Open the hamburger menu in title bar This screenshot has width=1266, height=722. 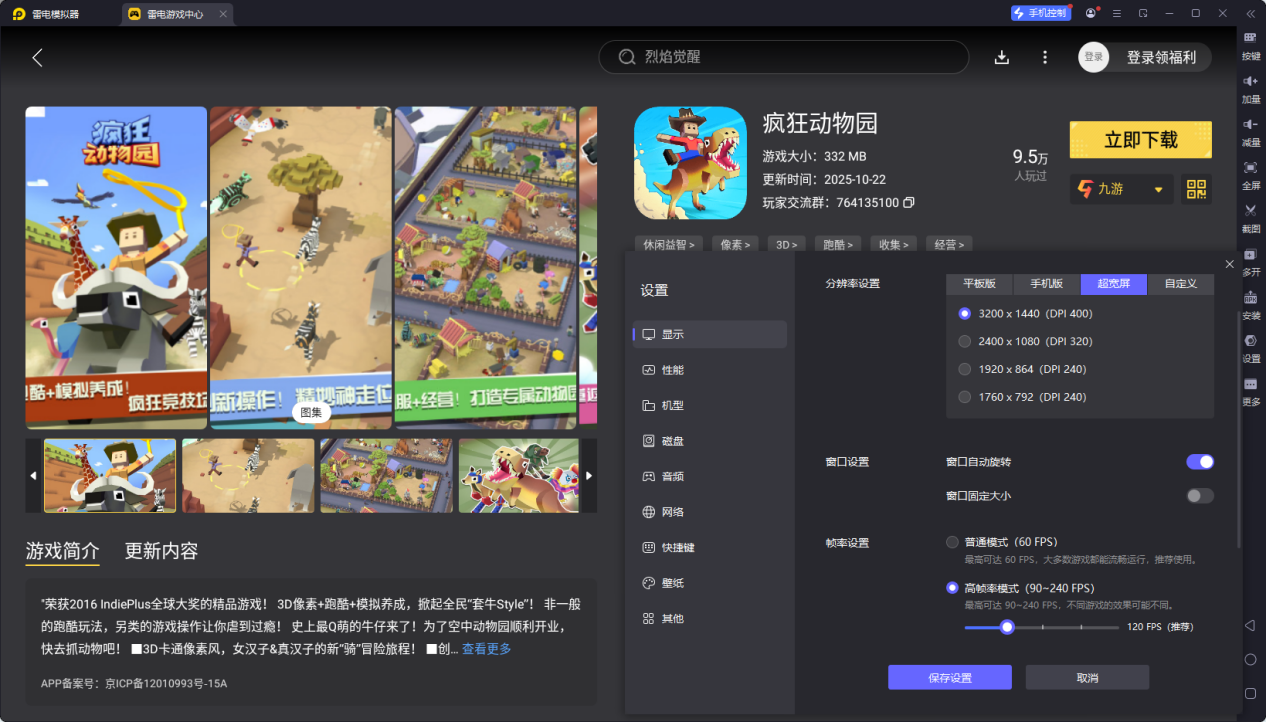tap(1116, 13)
